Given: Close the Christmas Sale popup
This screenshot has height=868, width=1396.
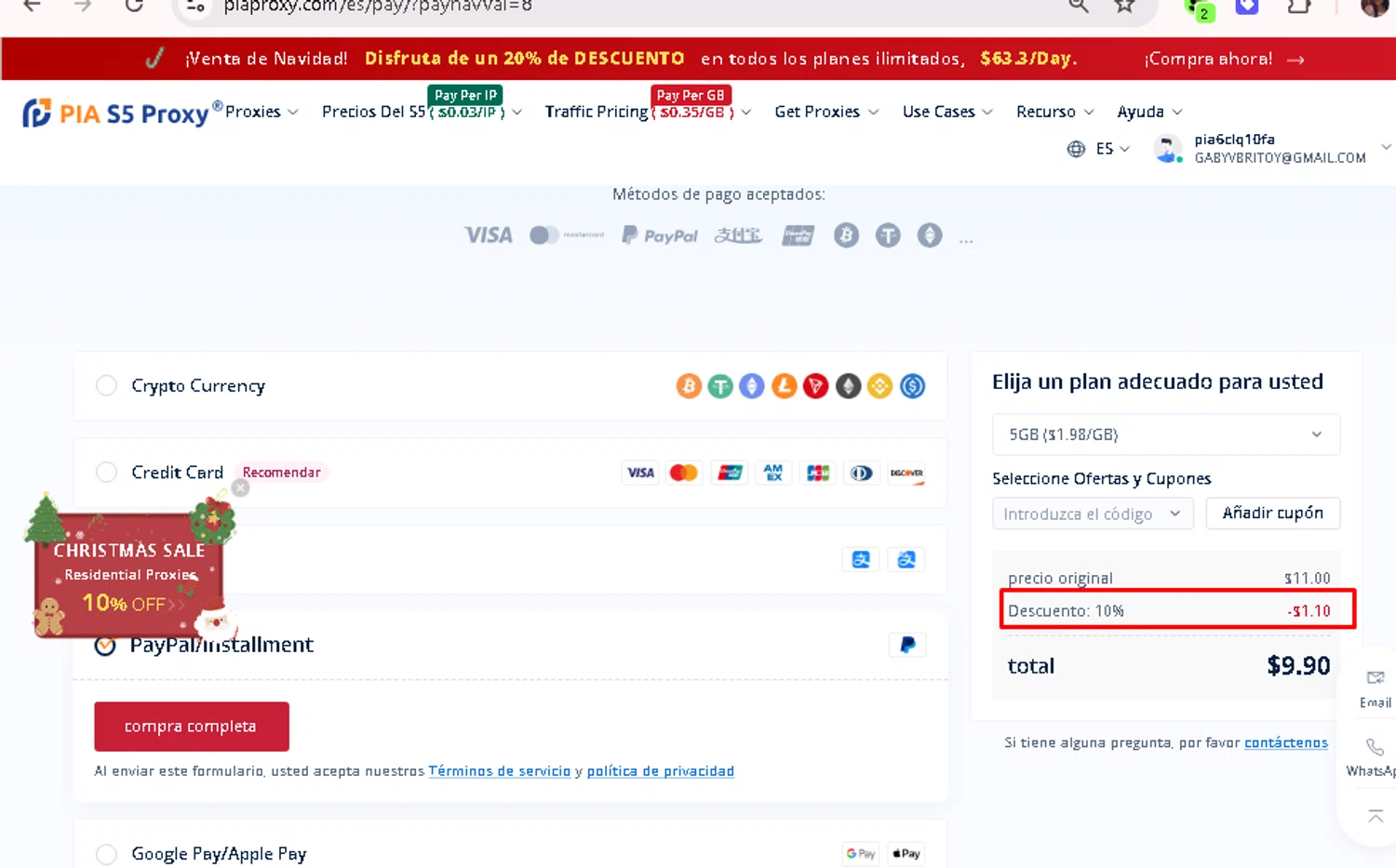Looking at the screenshot, I should [240, 487].
